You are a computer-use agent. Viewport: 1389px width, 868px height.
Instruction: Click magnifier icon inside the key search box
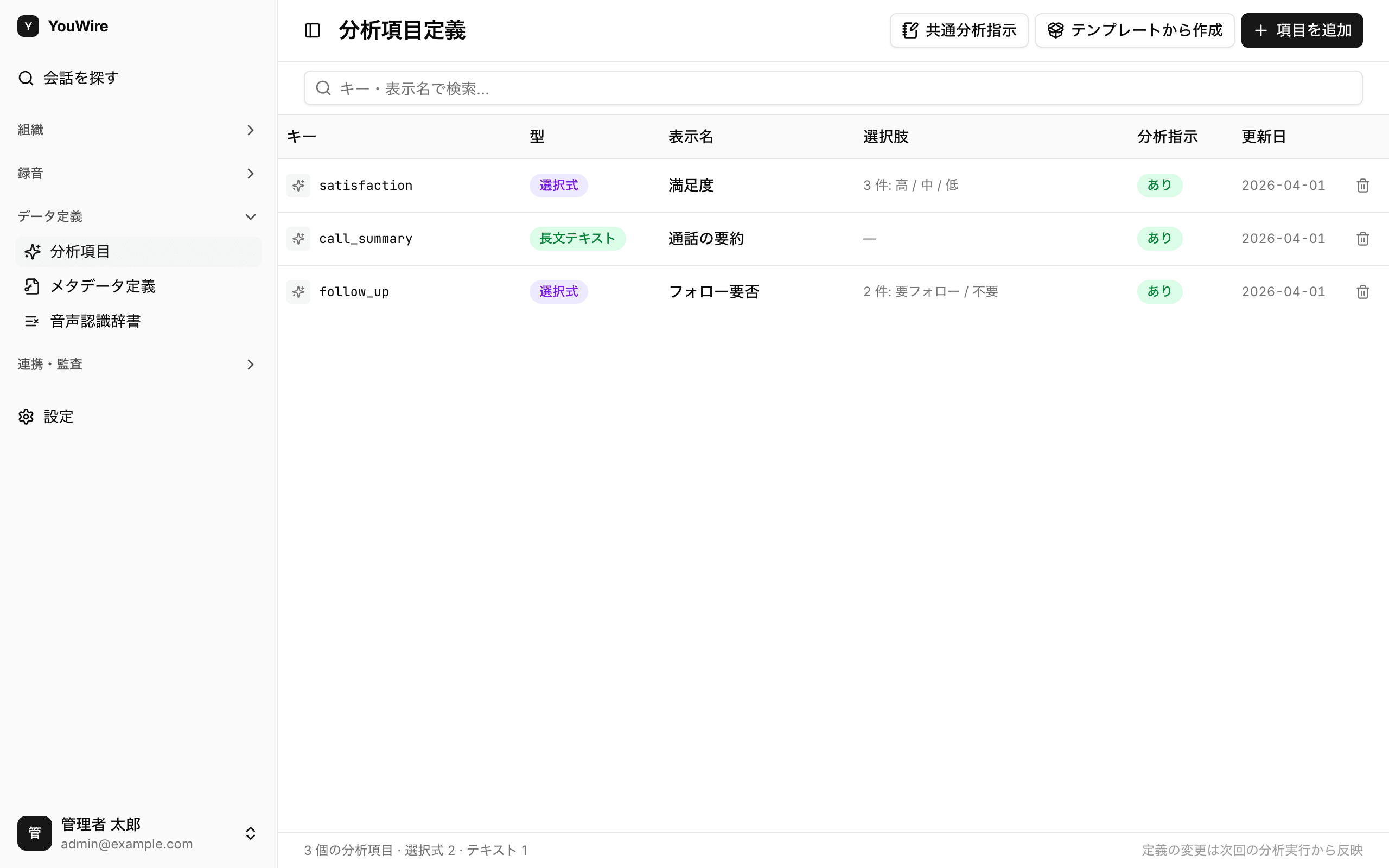tap(324, 88)
